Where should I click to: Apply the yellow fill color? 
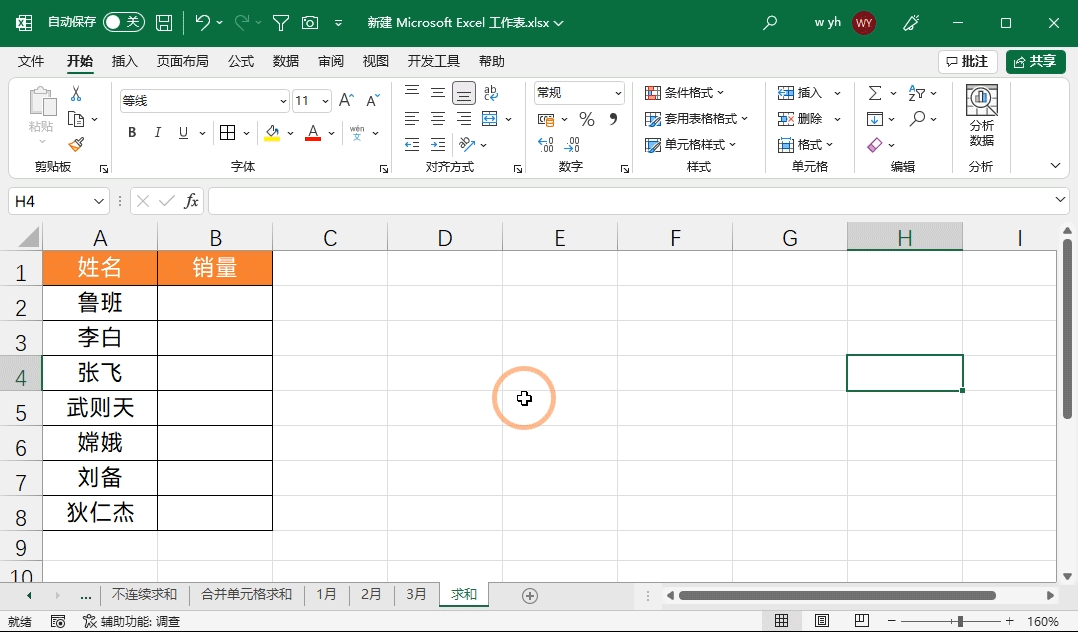pyautogui.click(x=272, y=133)
